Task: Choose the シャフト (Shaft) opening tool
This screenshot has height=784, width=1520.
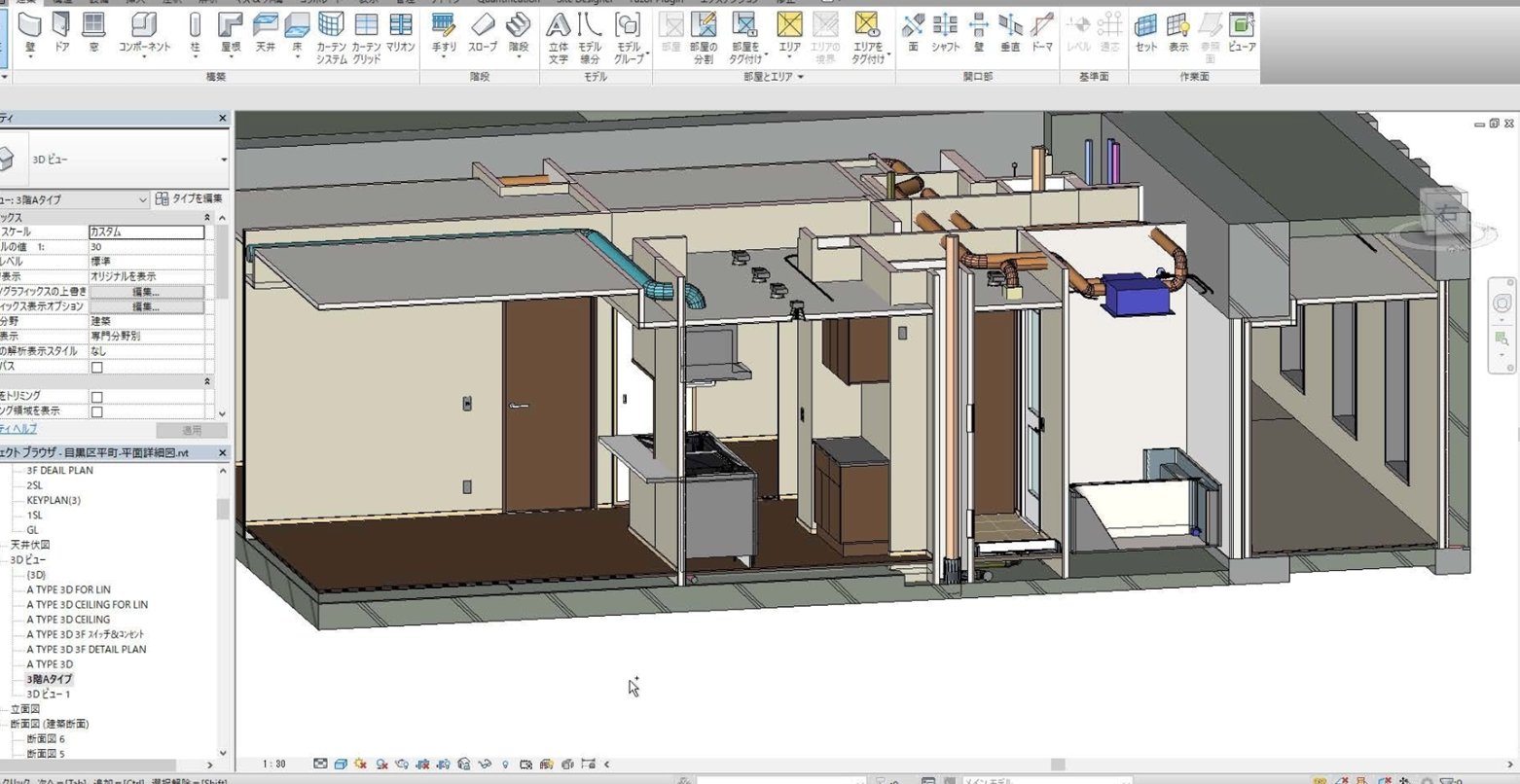Action: point(945,34)
